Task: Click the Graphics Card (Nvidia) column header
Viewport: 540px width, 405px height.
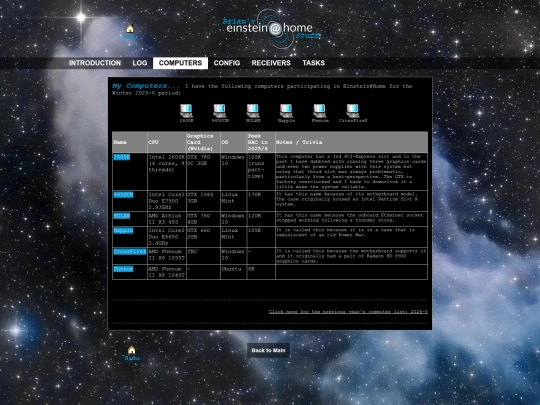Action: [203, 142]
